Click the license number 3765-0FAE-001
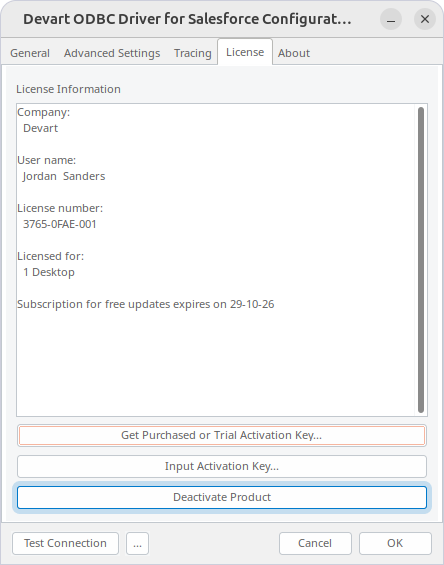 (60, 224)
